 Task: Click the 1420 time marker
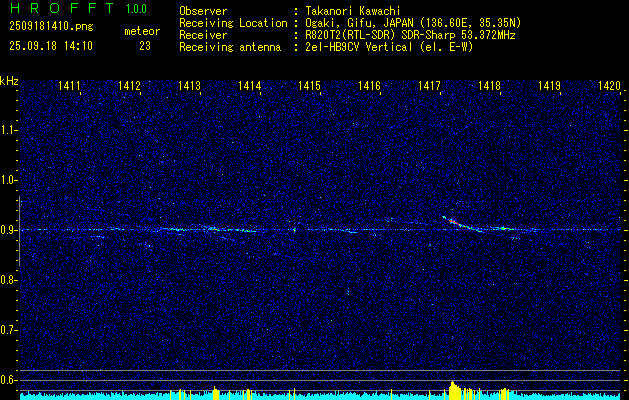click(609, 87)
